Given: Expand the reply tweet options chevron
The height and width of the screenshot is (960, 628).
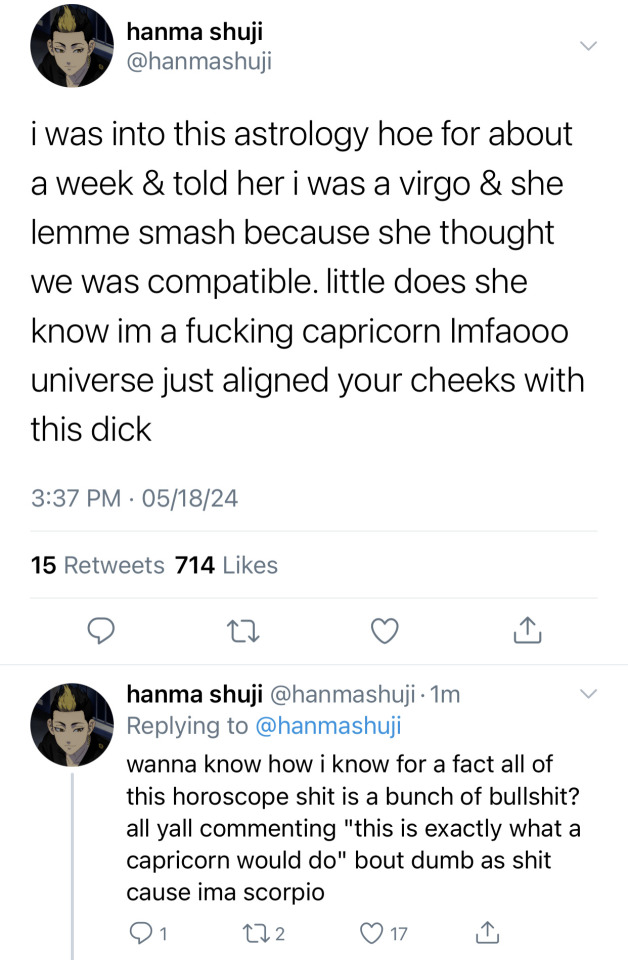Looking at the screenshot, I should 589,694.
